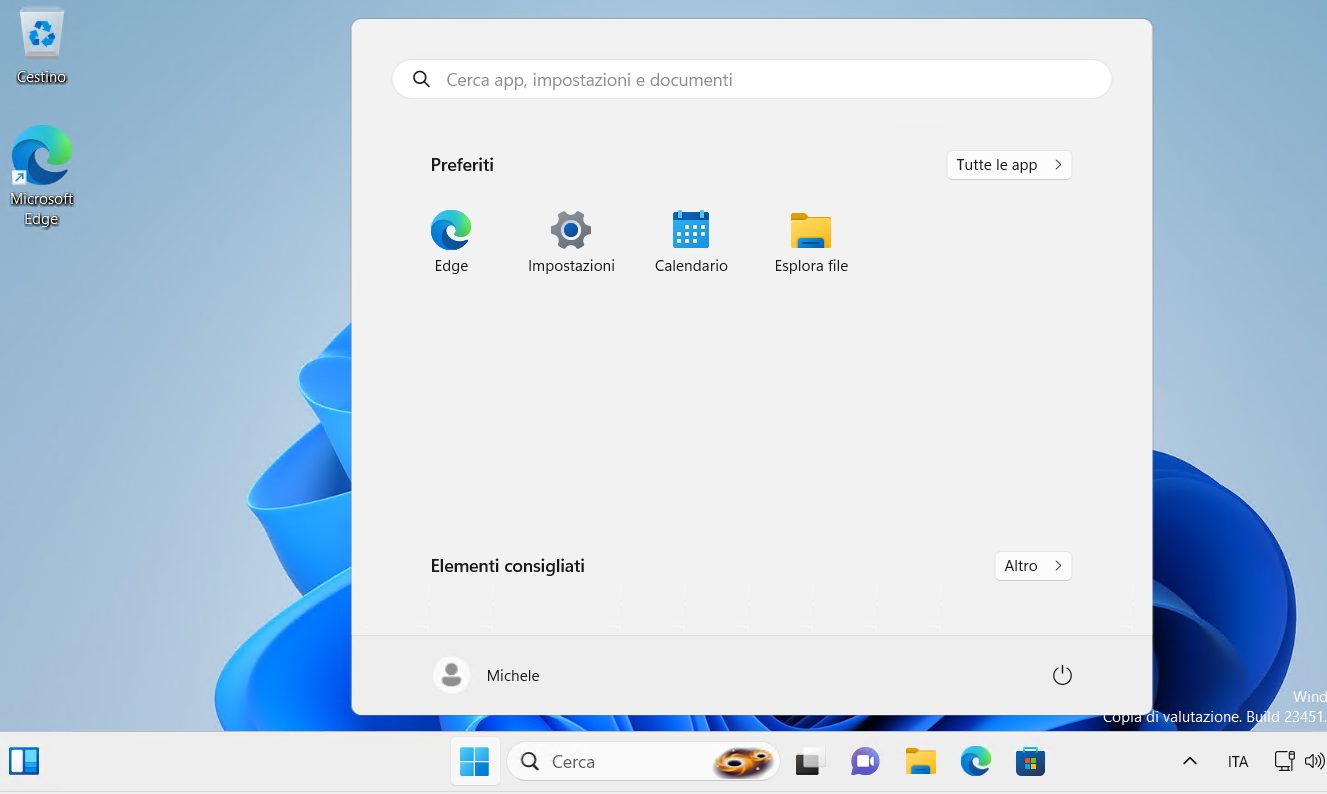This screenshot has height=794, width=1327.
Task: Click the ITA language indicator
Action: (x=1238, y=762)
